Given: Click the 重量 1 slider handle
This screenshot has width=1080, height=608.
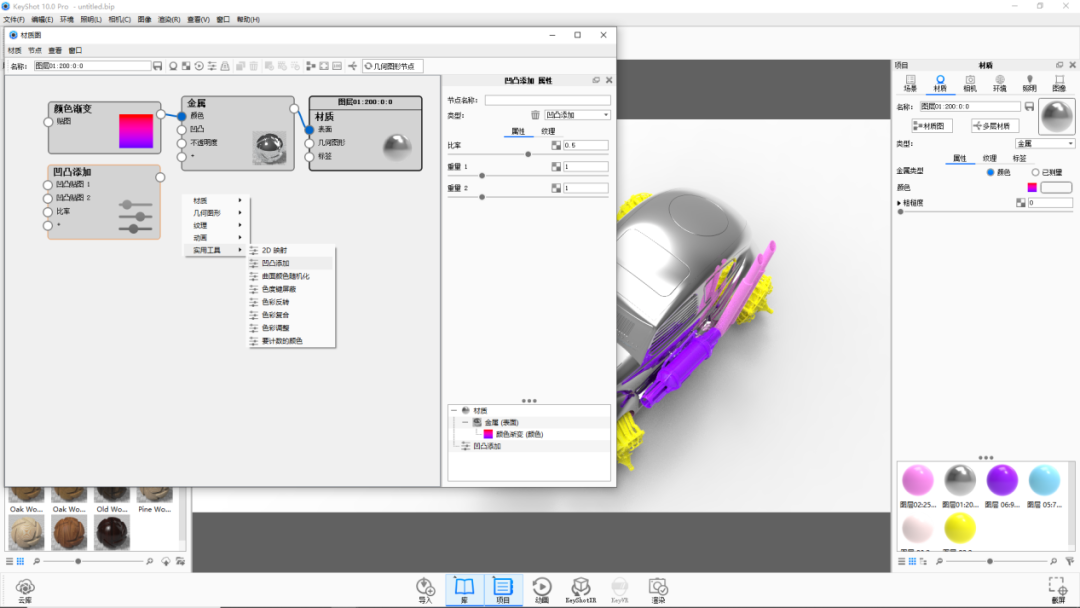Looking at the screenshot, I should click(x=481, y=176).
